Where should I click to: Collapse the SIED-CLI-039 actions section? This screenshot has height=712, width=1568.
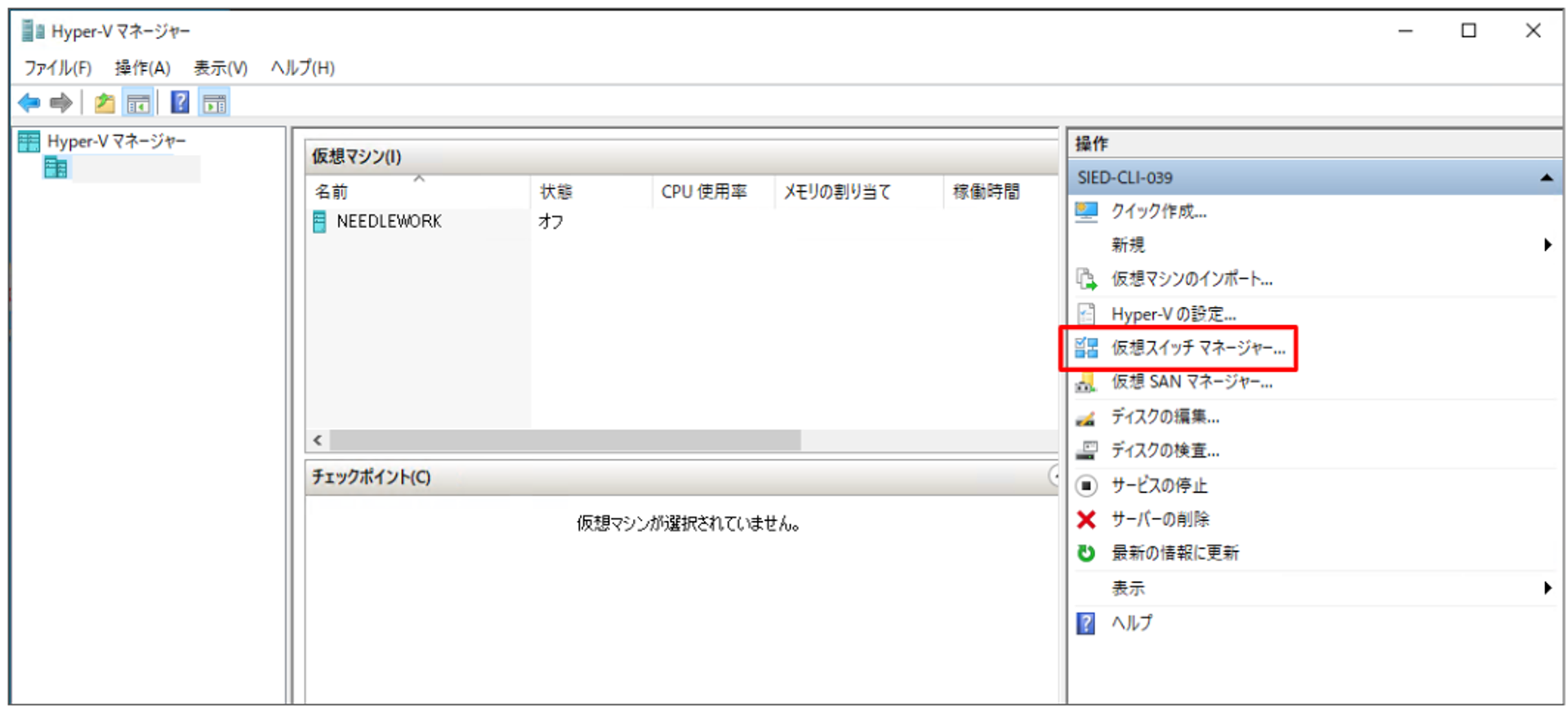point(1546,178)
